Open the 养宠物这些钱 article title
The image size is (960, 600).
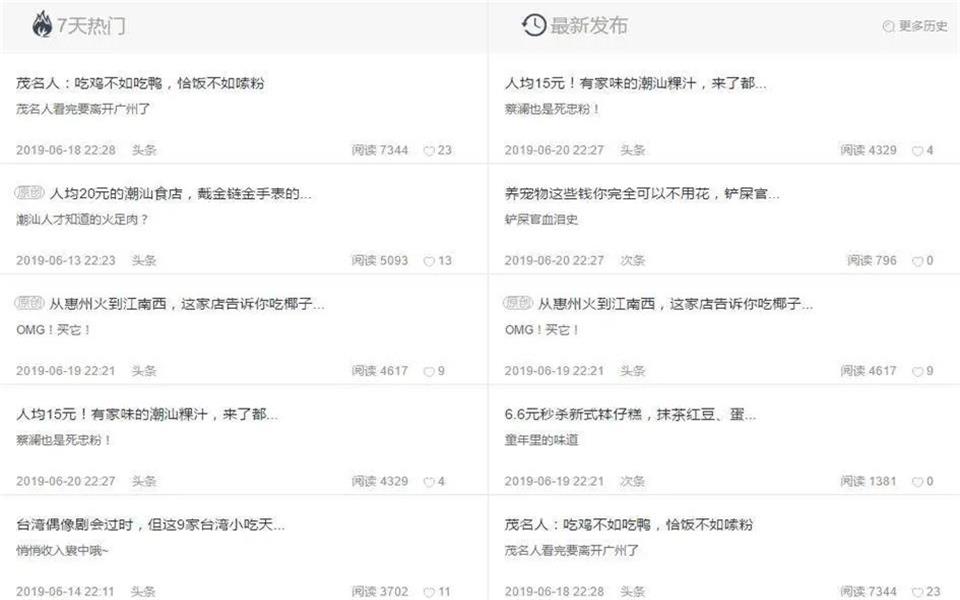(642, 193)
